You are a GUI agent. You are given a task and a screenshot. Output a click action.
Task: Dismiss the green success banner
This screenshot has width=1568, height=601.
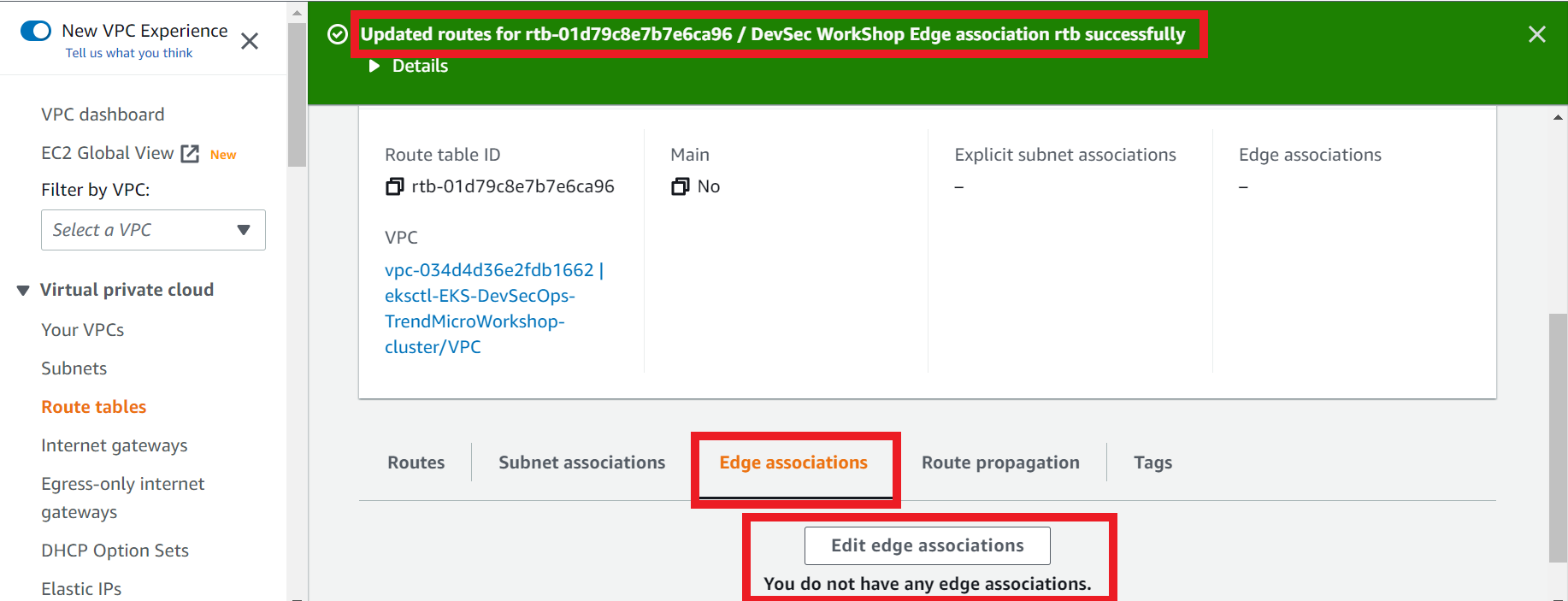tap(1536, 34)
